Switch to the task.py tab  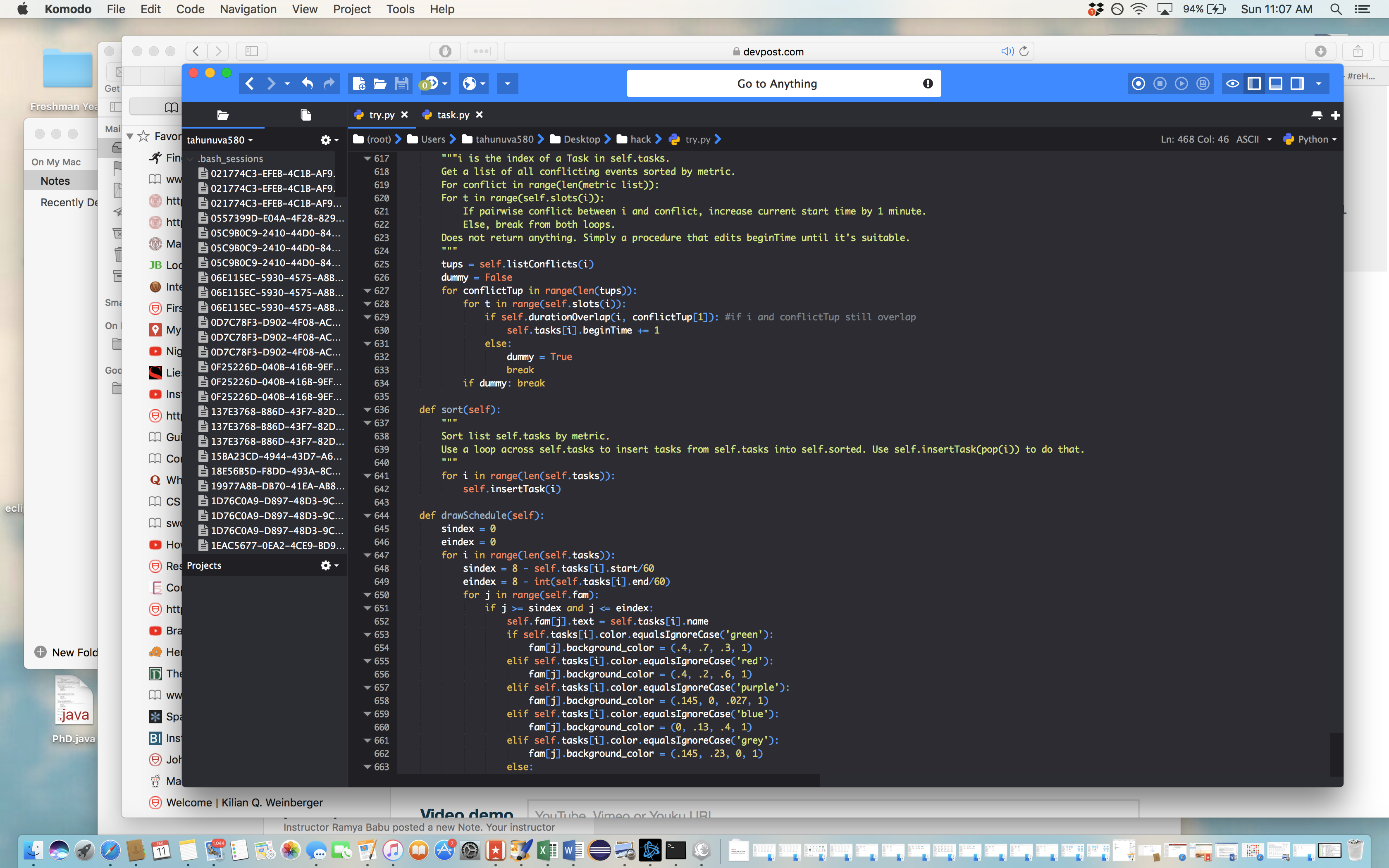pyautogui.click(x=452, y=115)
